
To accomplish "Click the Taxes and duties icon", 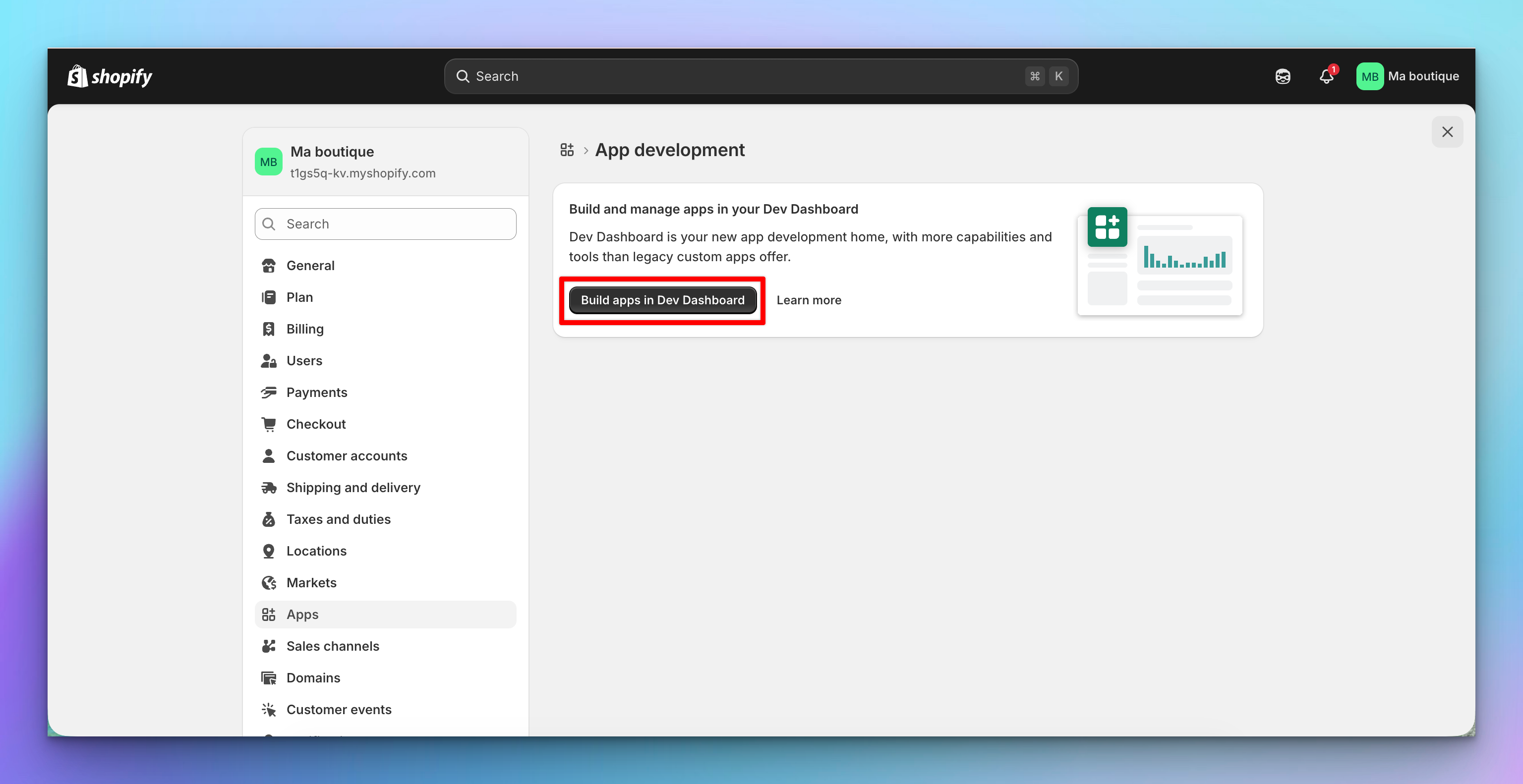I will [268, 519].
